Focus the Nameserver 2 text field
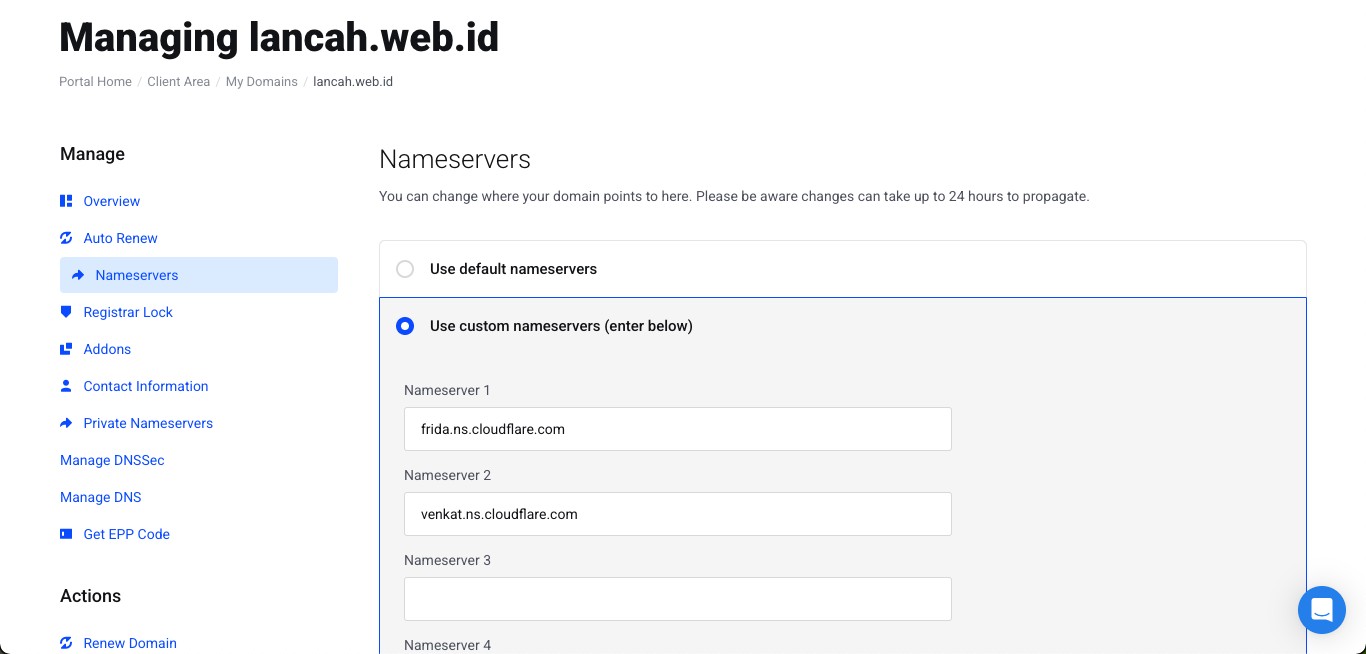Screen dimensions: 1366x654 point(677,514)
